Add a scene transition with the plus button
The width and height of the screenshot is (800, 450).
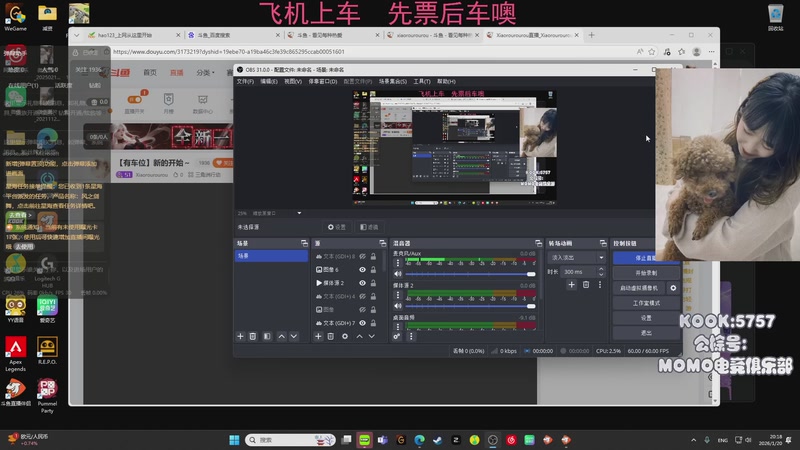(571, 285)
